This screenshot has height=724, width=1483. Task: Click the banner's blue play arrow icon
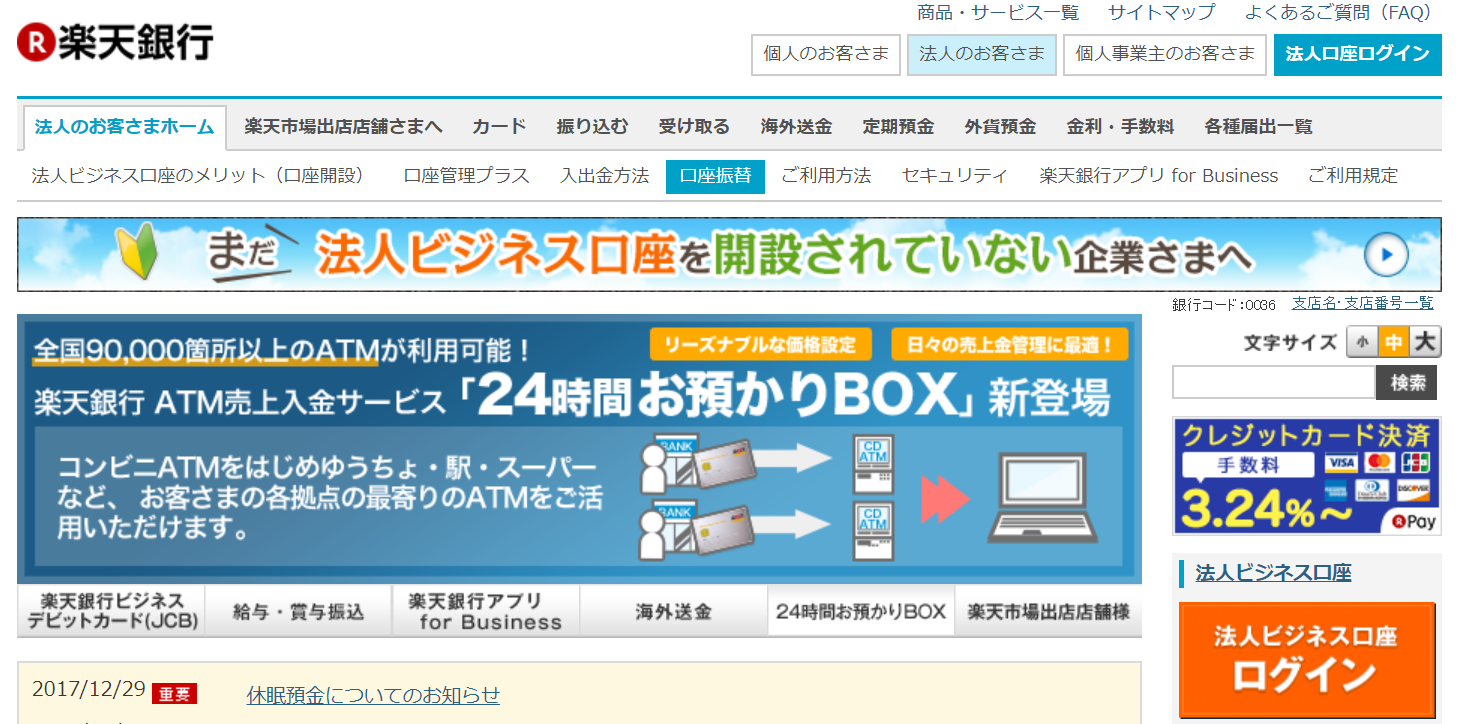tap(1385, 256)
